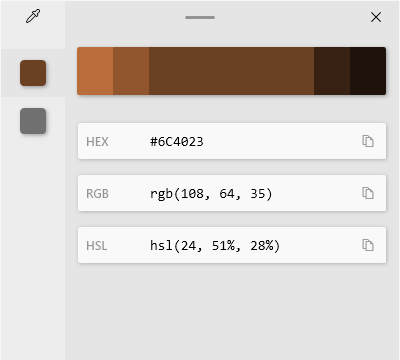Select the brown swatch in color history
The image size is (400, 360).
[x=33, y=73]
